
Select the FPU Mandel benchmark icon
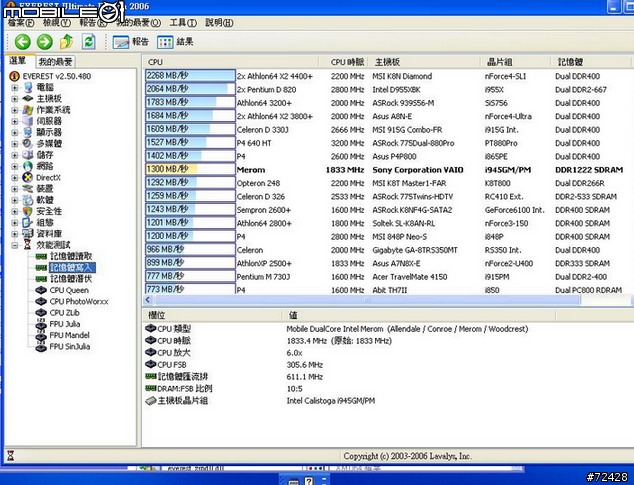point(41,335)
